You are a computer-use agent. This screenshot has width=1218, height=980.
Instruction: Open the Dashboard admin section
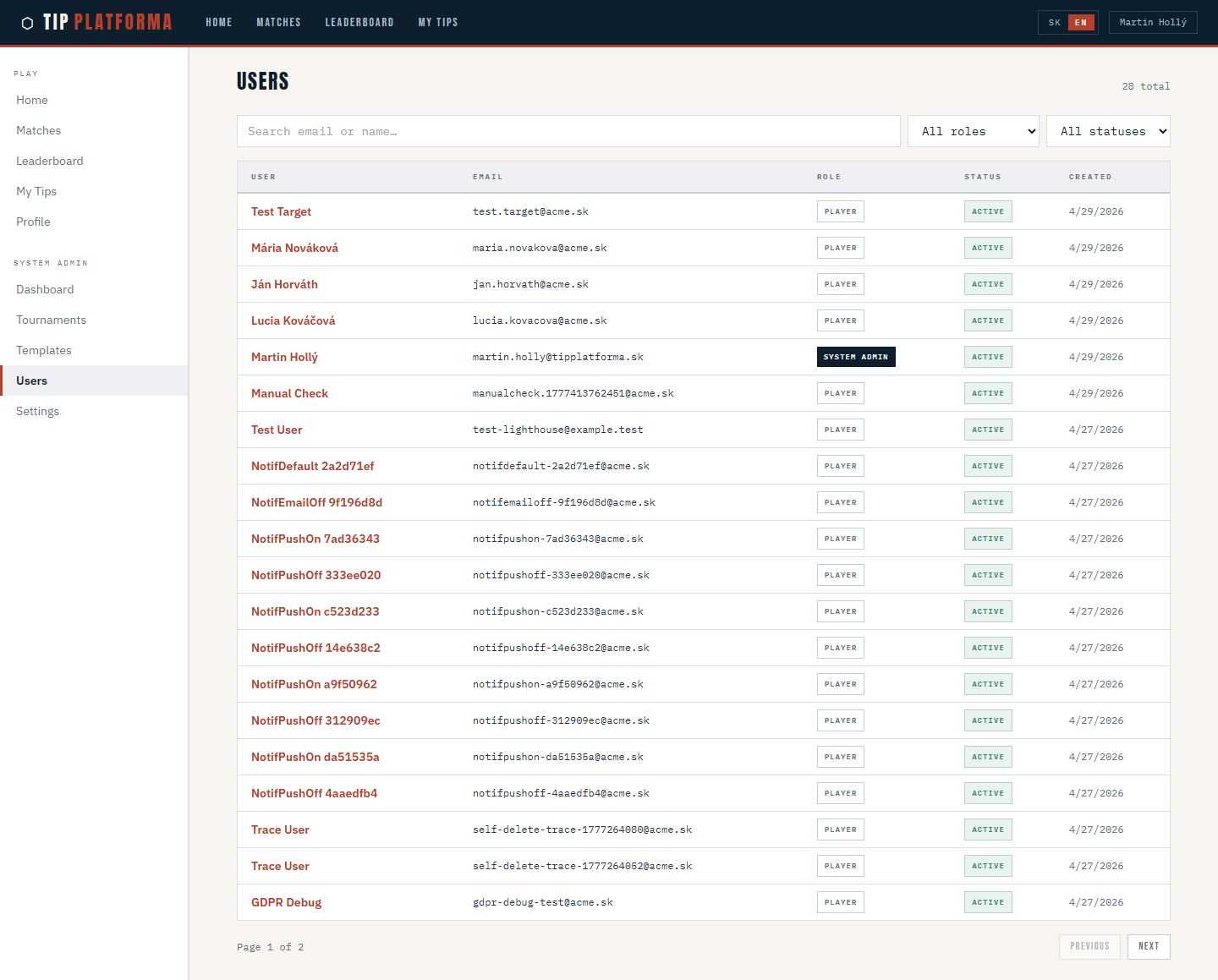coord(45,289)
